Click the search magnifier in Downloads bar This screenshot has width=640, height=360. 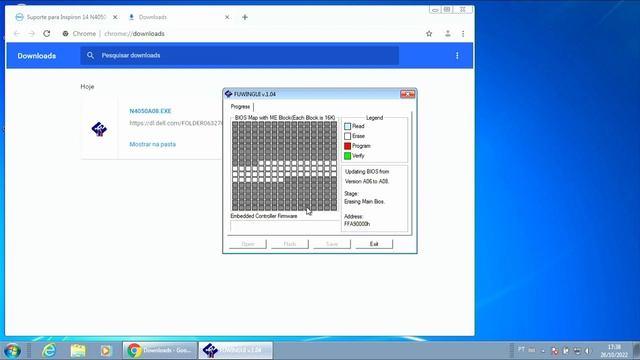tap(90, 55)
